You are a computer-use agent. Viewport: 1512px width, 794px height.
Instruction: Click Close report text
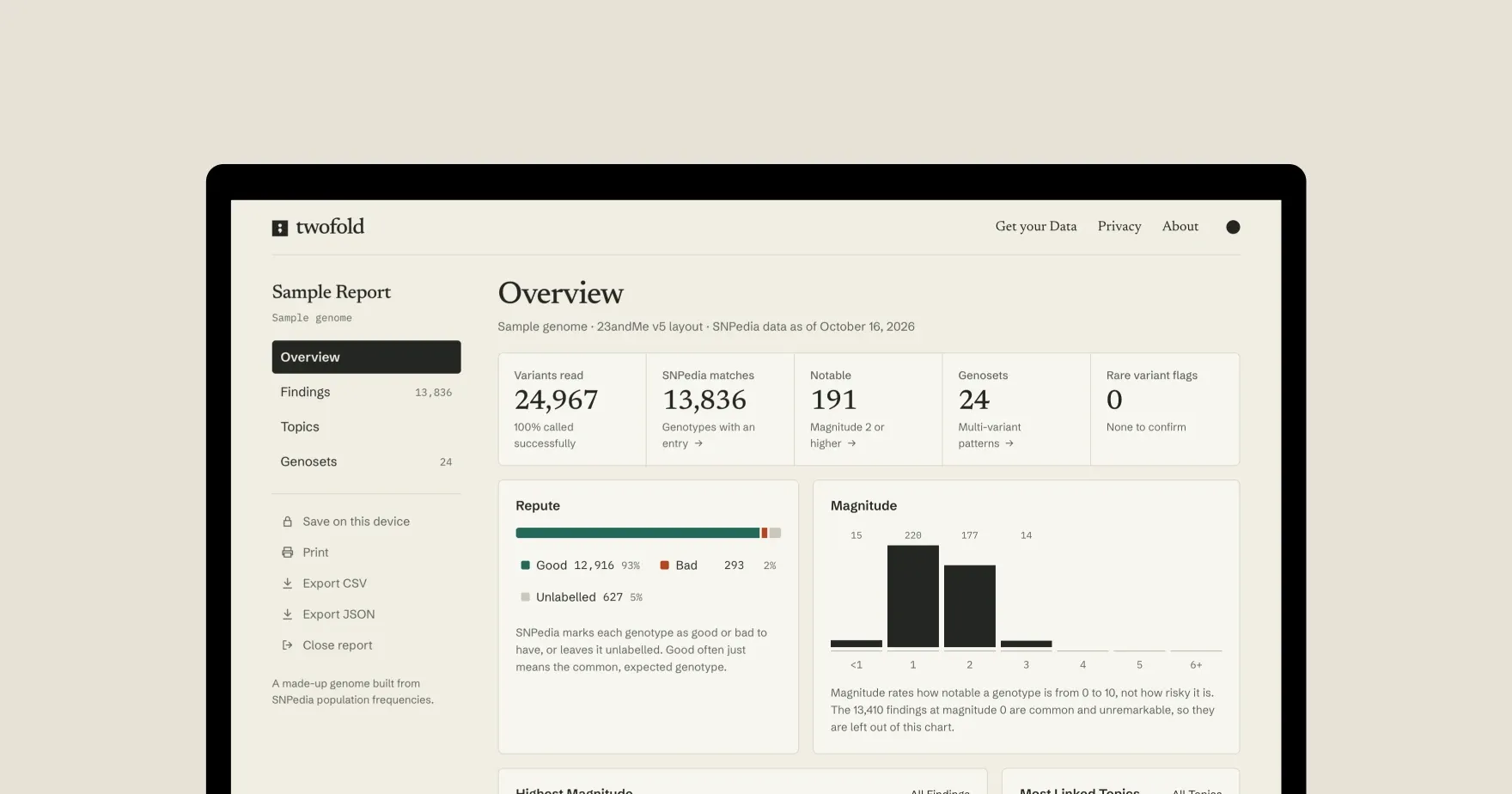coord(337,645)
